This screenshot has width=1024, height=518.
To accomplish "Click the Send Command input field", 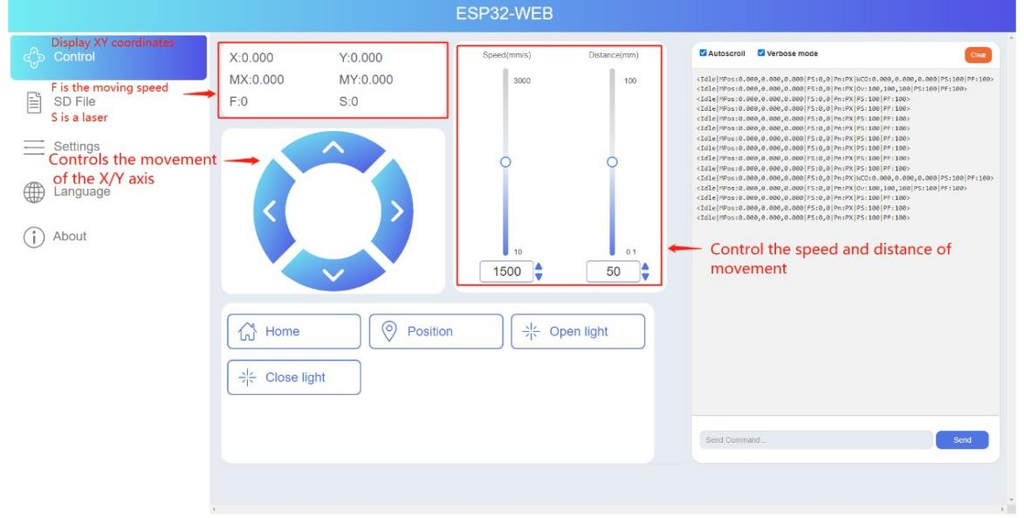I will pyautogui.click(x=815, y=440).
